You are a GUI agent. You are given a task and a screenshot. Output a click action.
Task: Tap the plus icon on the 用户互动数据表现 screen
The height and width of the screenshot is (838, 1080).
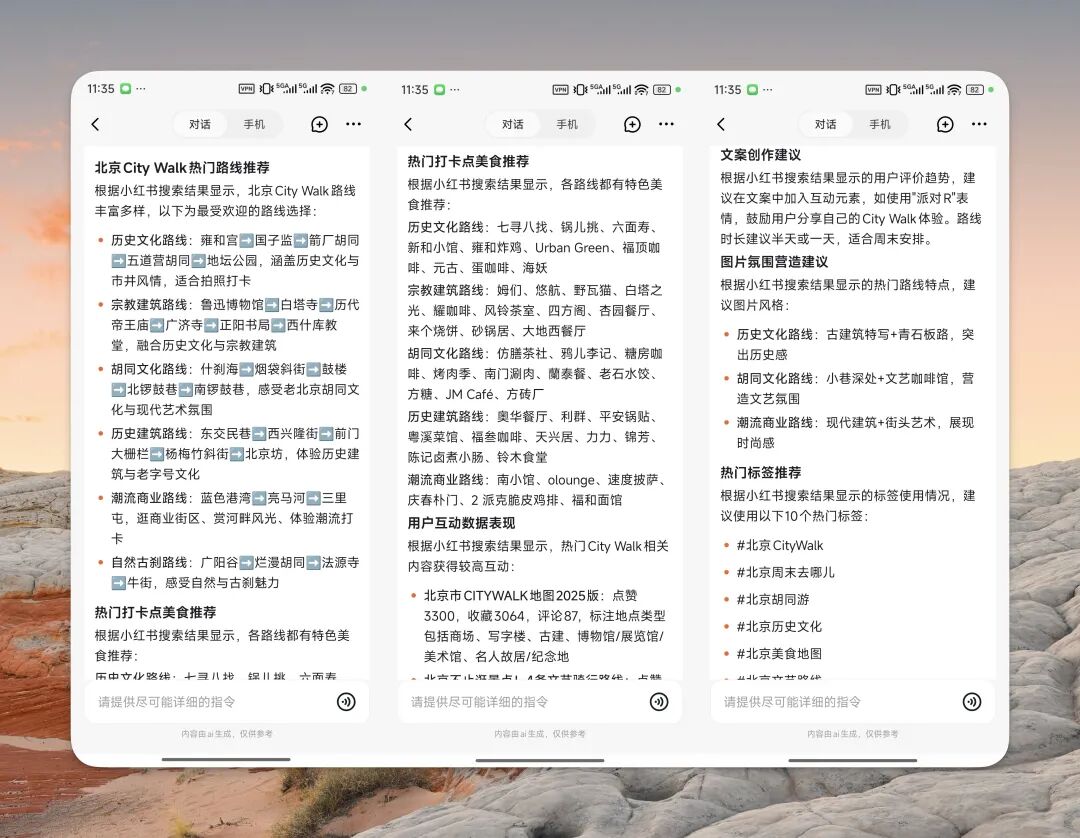click(x=632, y=124)
